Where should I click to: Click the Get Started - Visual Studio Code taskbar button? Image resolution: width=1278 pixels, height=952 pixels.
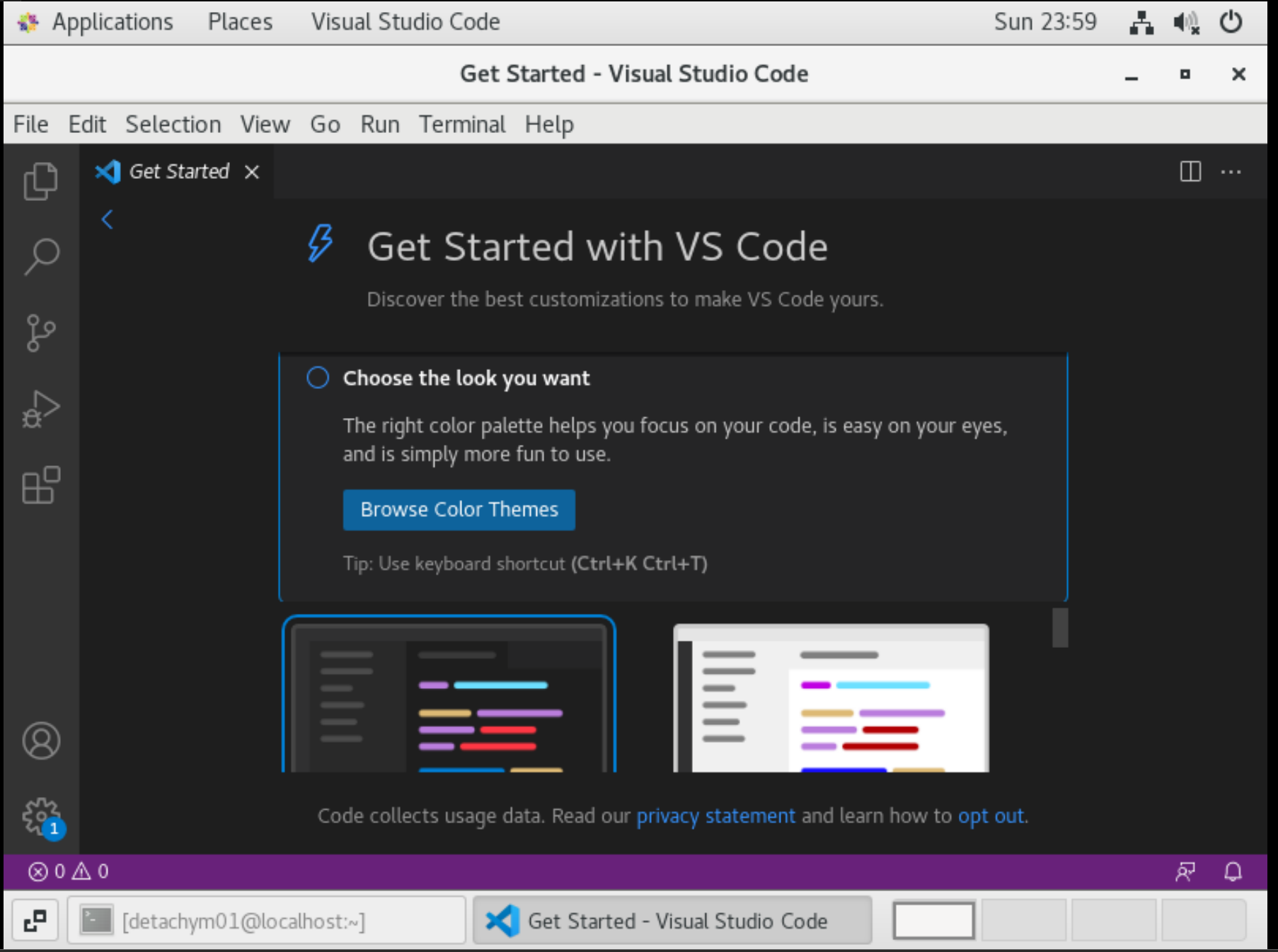coord(672,921)
